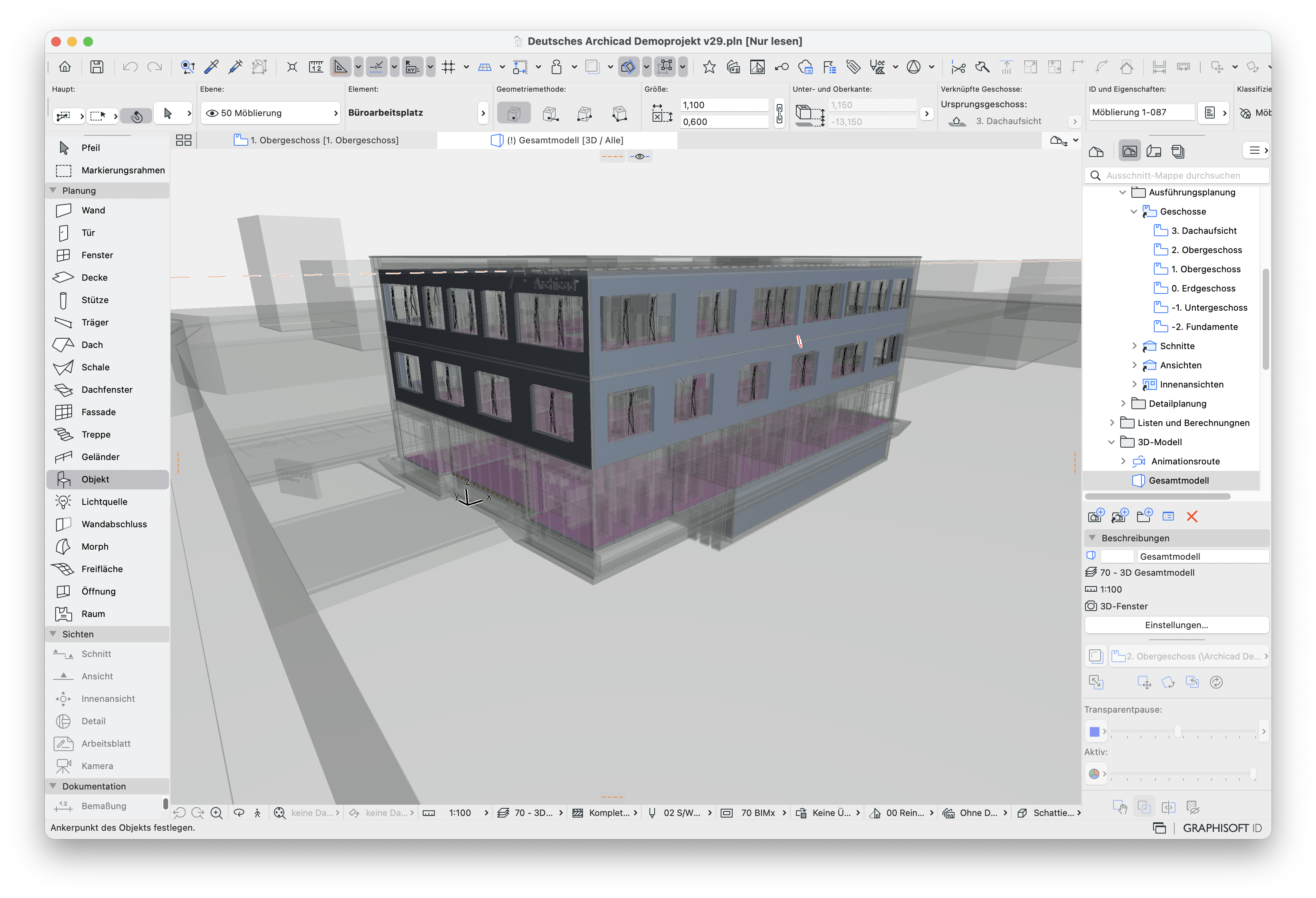Click the Favorites star icon

pos(709,67)
